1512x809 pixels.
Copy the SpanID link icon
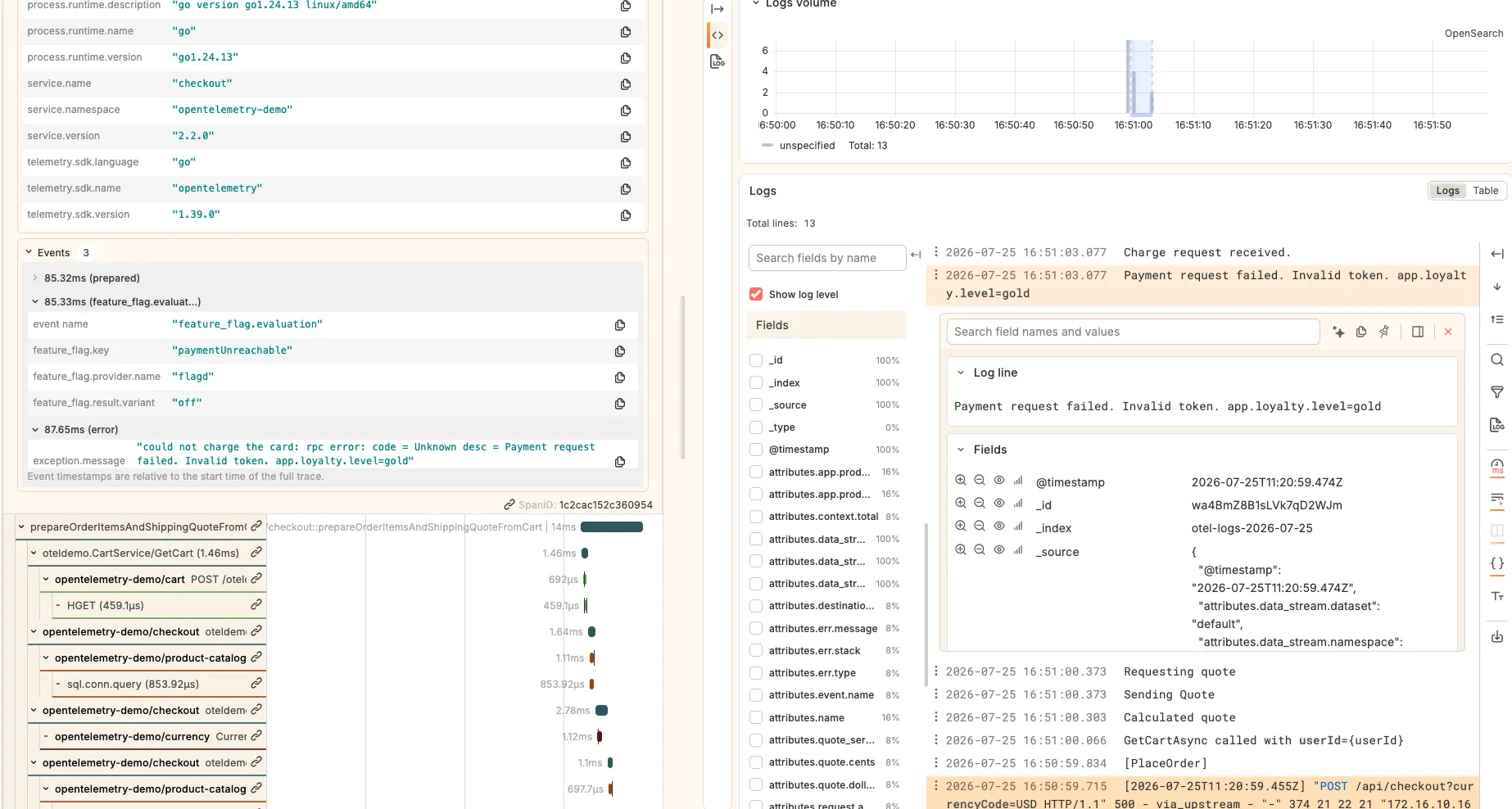(x=509, y=505)
